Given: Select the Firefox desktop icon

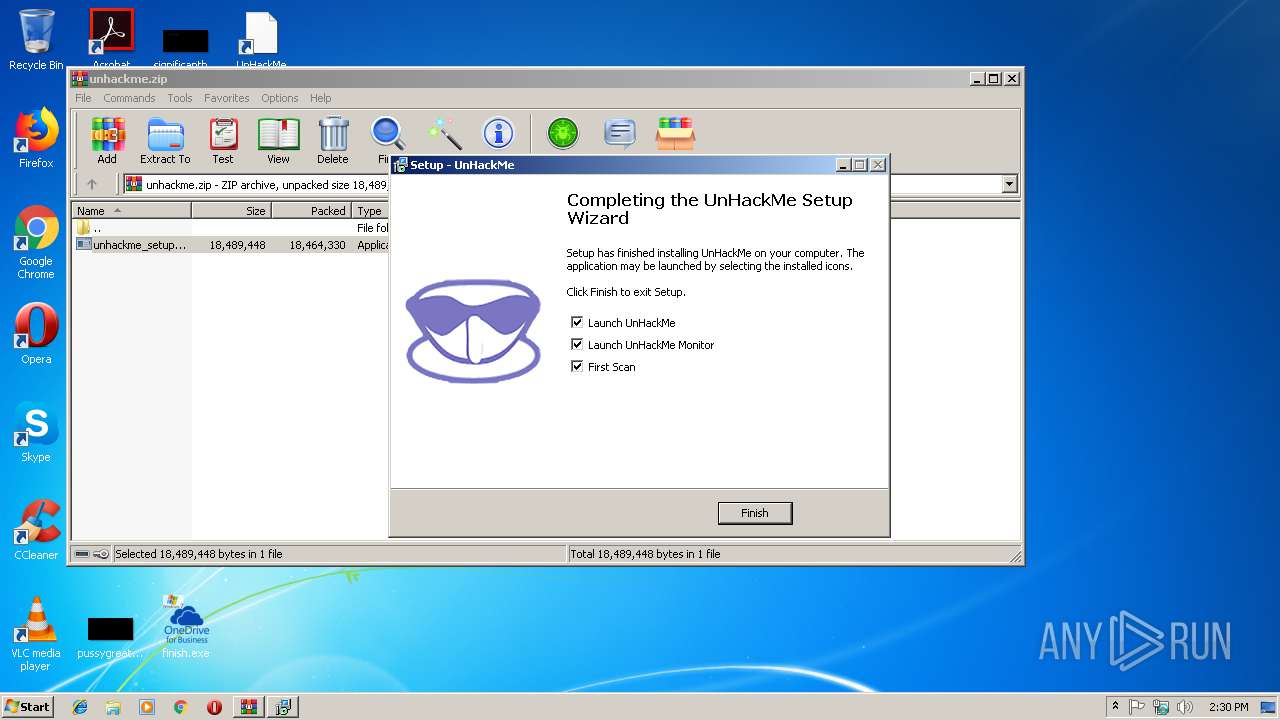Looking at the screenshot, I should pos(36,138).
